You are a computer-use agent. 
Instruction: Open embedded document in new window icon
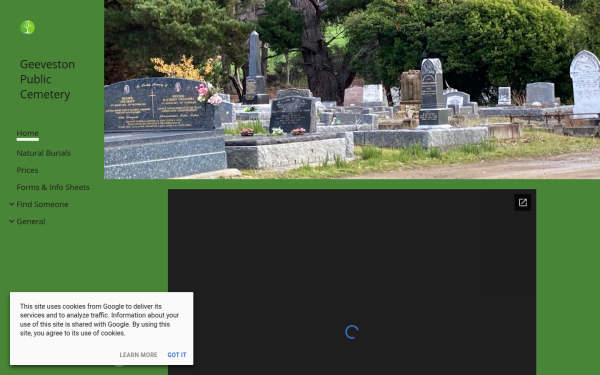[x=523, y=202]
